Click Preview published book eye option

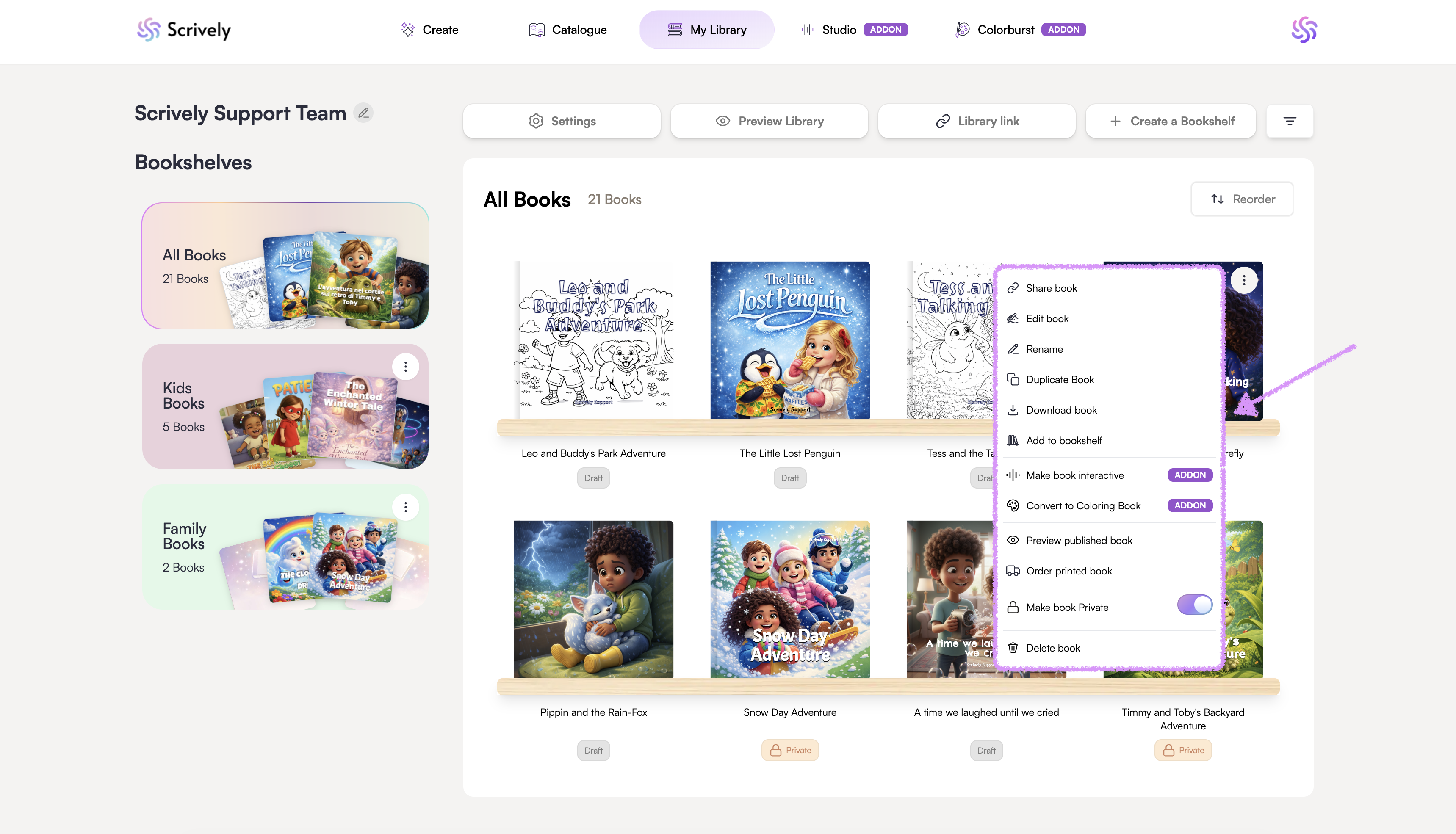pos(1078,541)
